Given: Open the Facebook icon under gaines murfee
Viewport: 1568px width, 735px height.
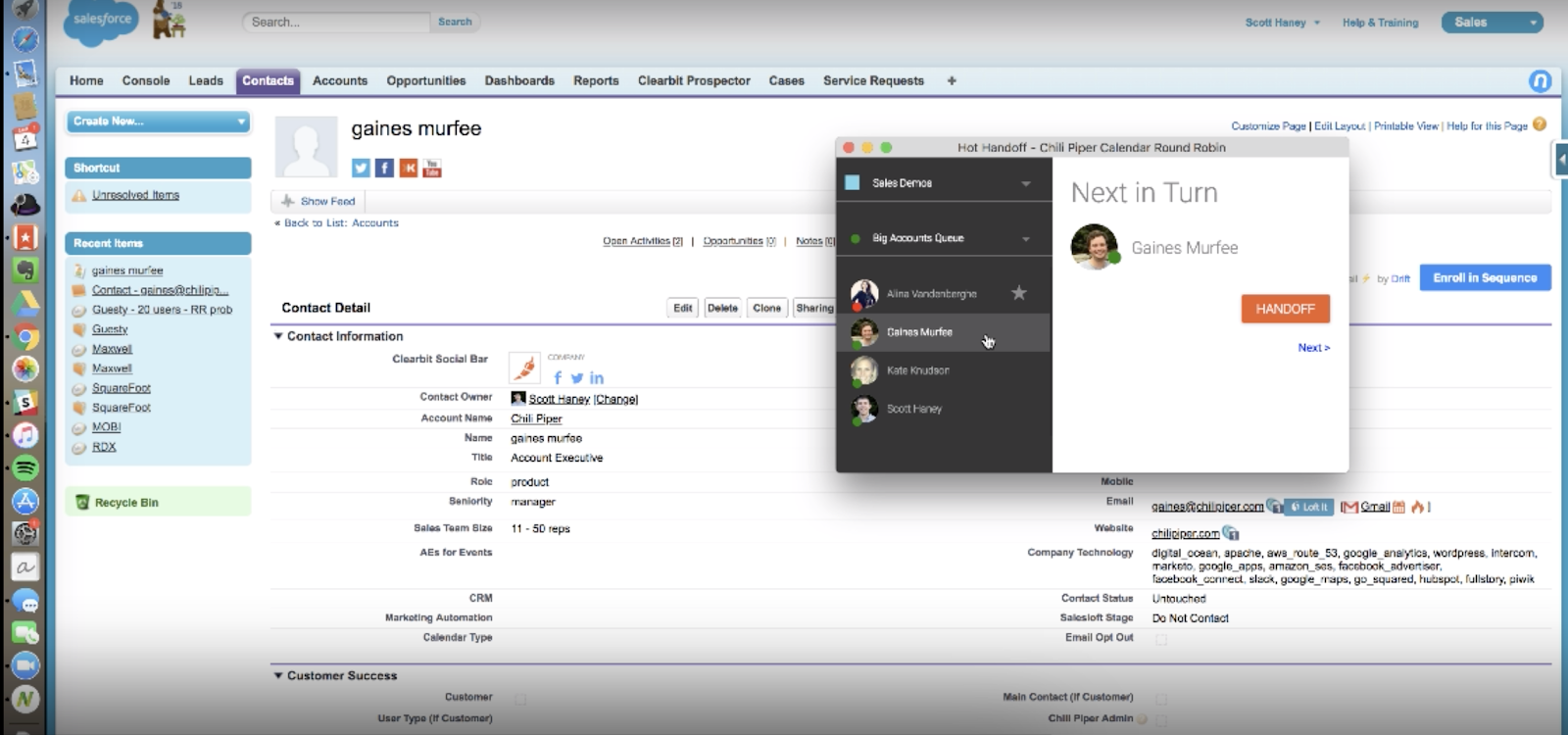Looking at the screenshot, I should [x=384, y=169].
